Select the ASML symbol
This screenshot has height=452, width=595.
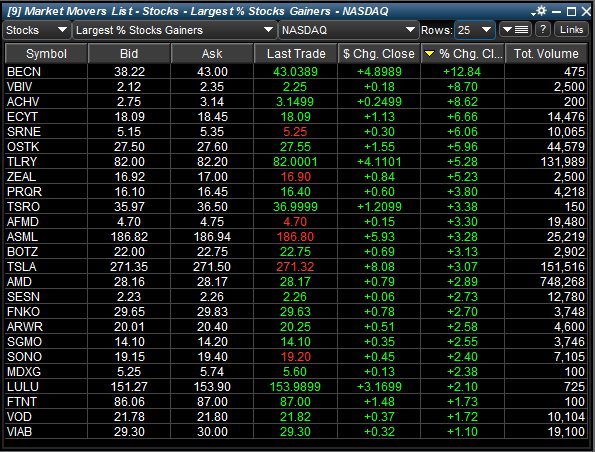pos(22,237)
